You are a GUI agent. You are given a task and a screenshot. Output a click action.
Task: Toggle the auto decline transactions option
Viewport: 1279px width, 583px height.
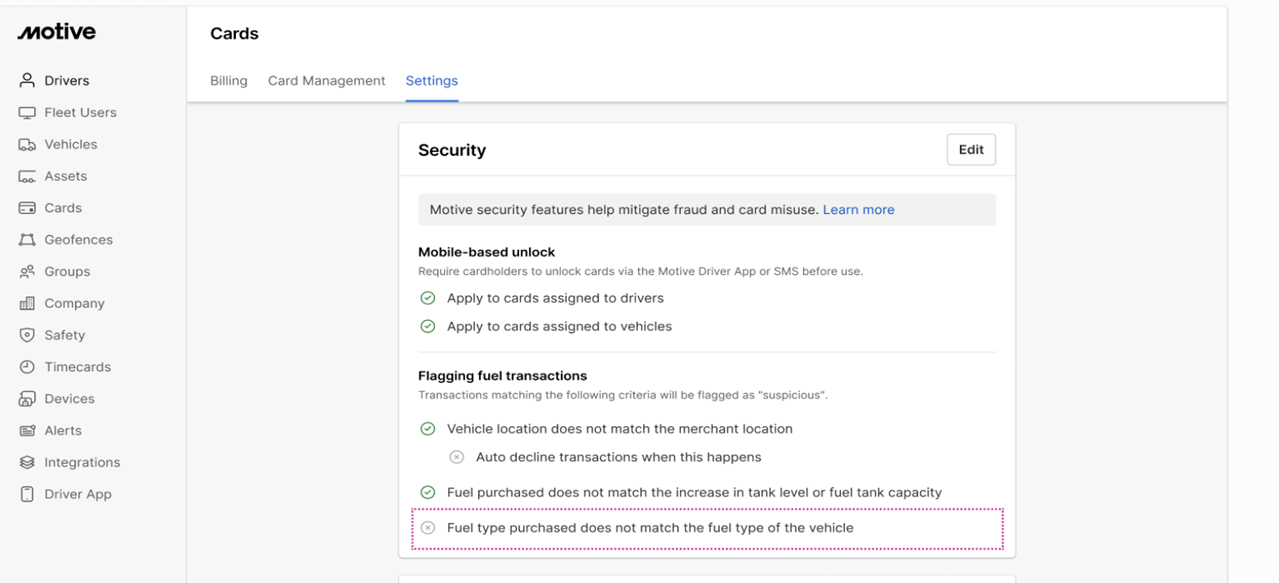coord(456,457)
